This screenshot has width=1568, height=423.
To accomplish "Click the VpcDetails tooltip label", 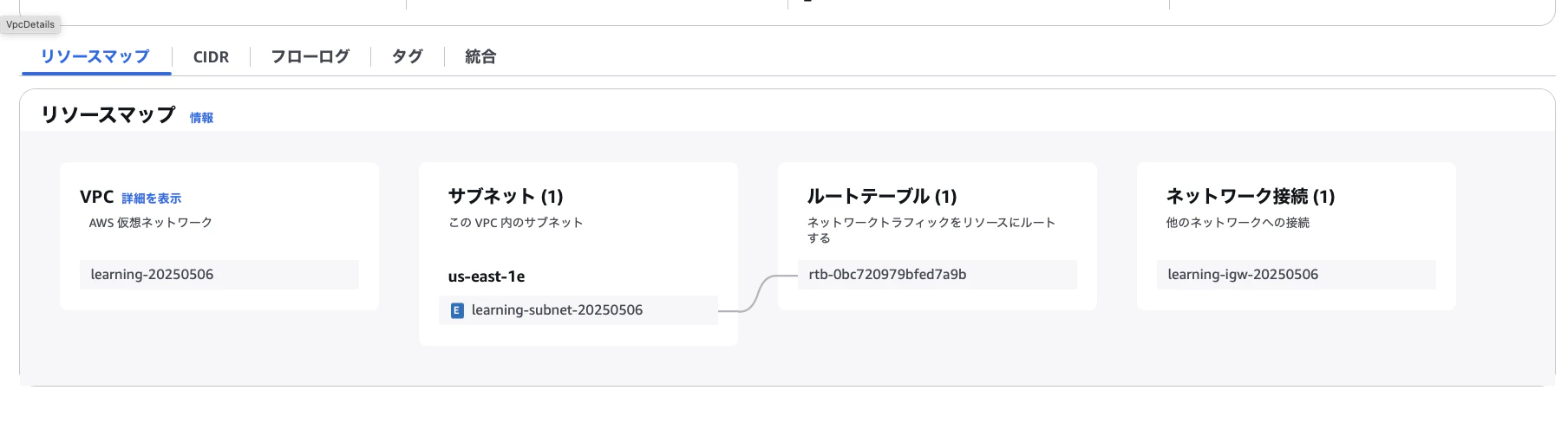I will click(x=30, y=24).
